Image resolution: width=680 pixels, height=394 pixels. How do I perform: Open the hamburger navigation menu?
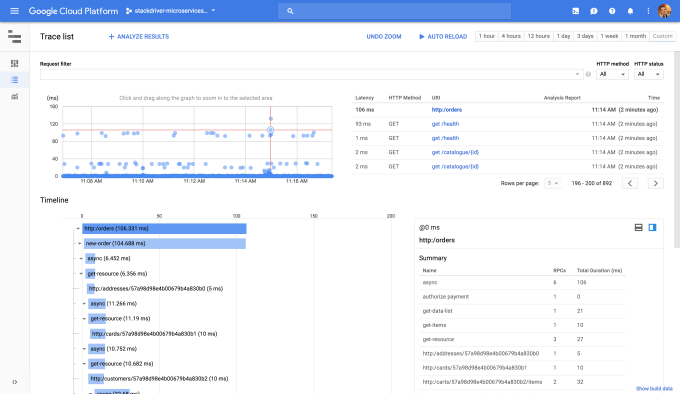(14, 11)
